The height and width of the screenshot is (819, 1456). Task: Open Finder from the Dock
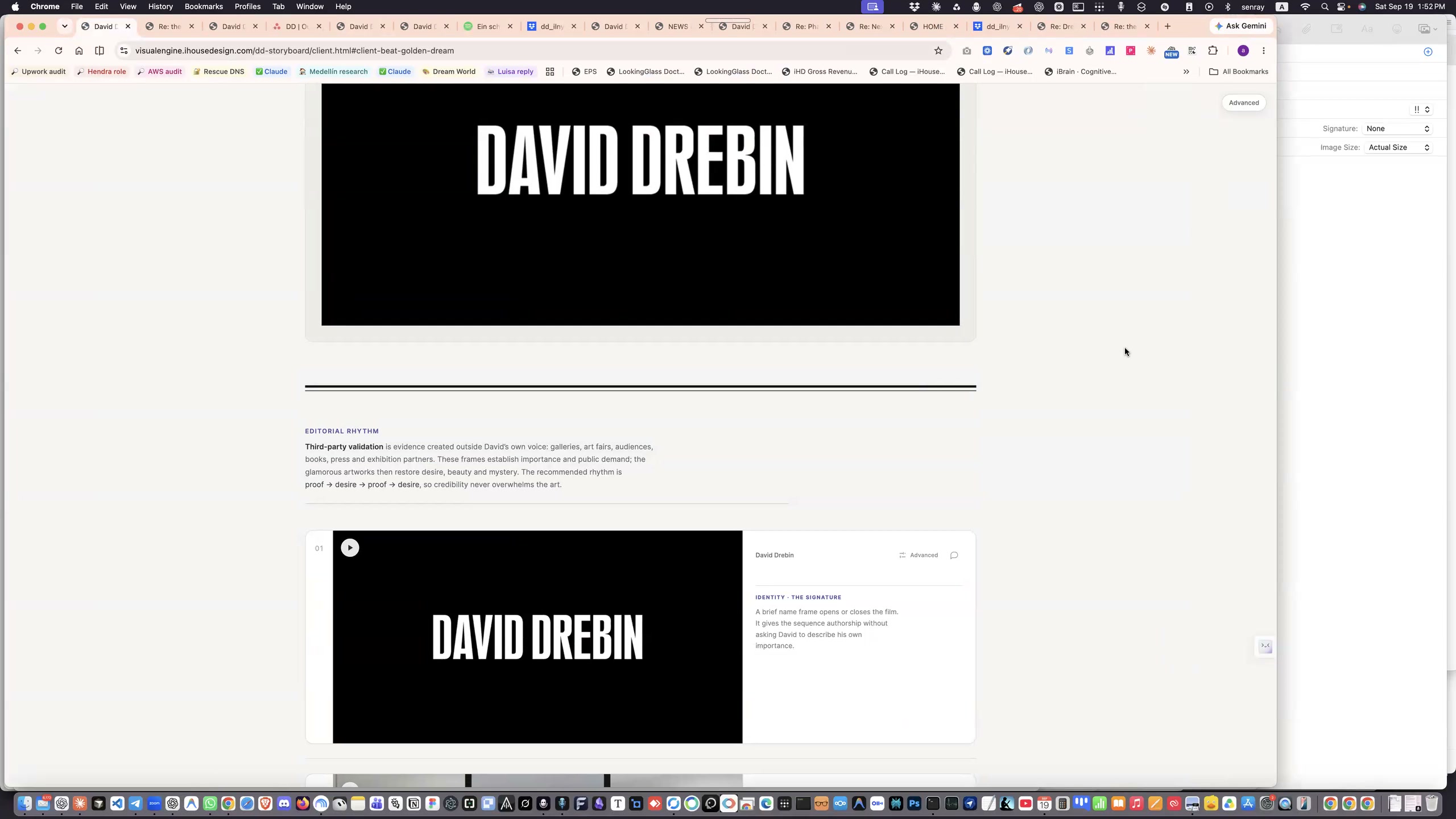24,804
